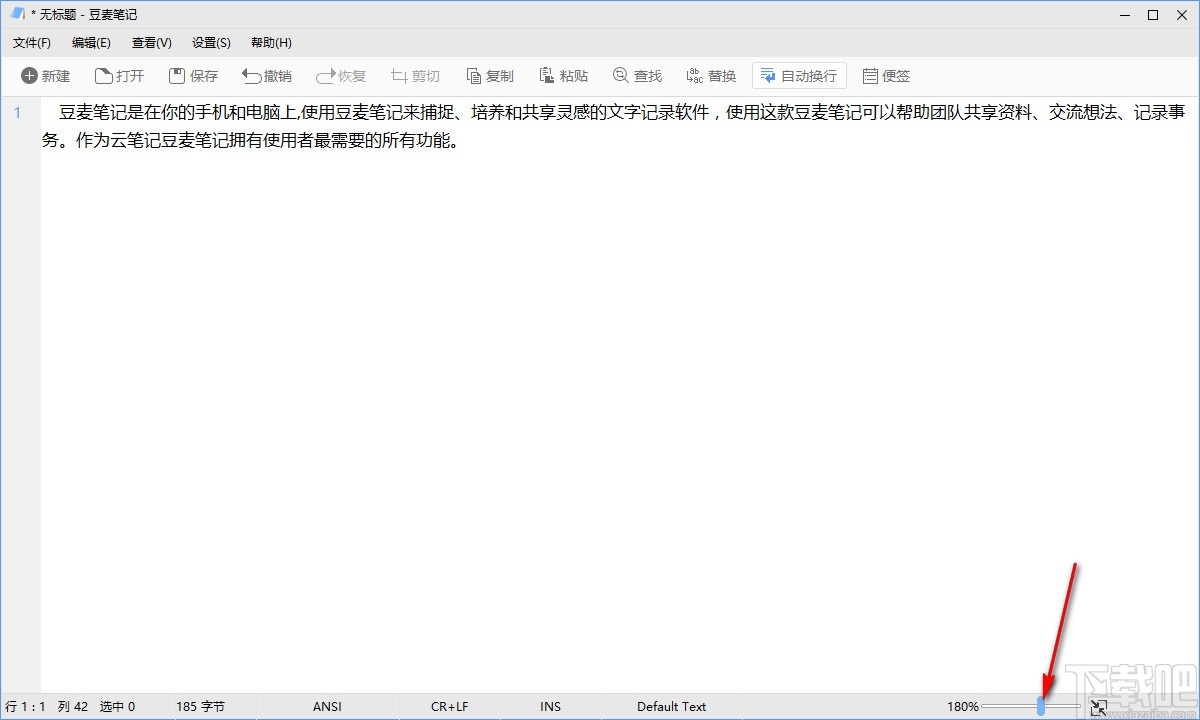1200x720 pixels.
Task: Click the zoom slider handle
Action: click(x=1041, y=706)
